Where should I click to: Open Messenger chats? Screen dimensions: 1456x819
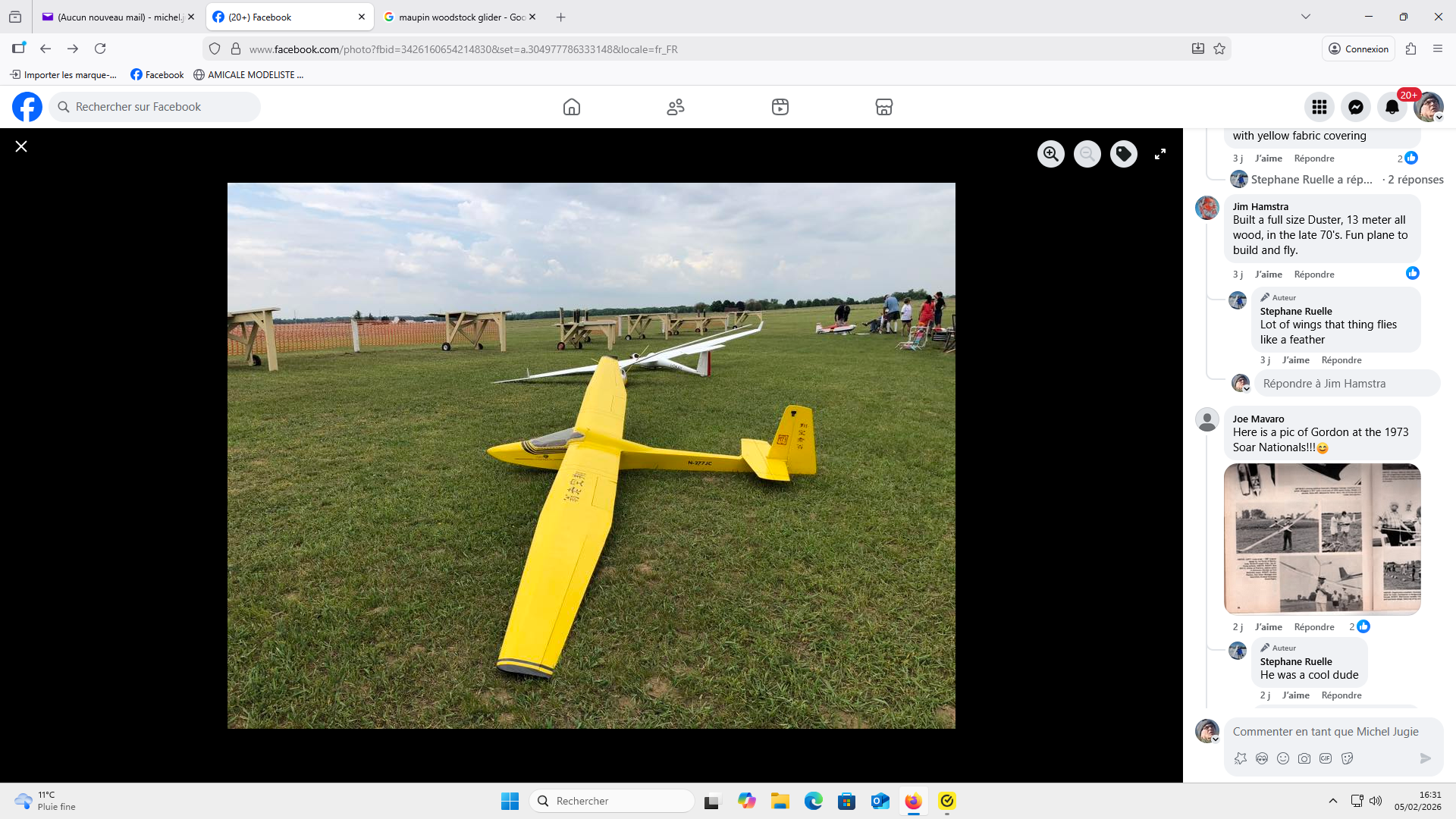(x=1356, y=107)
